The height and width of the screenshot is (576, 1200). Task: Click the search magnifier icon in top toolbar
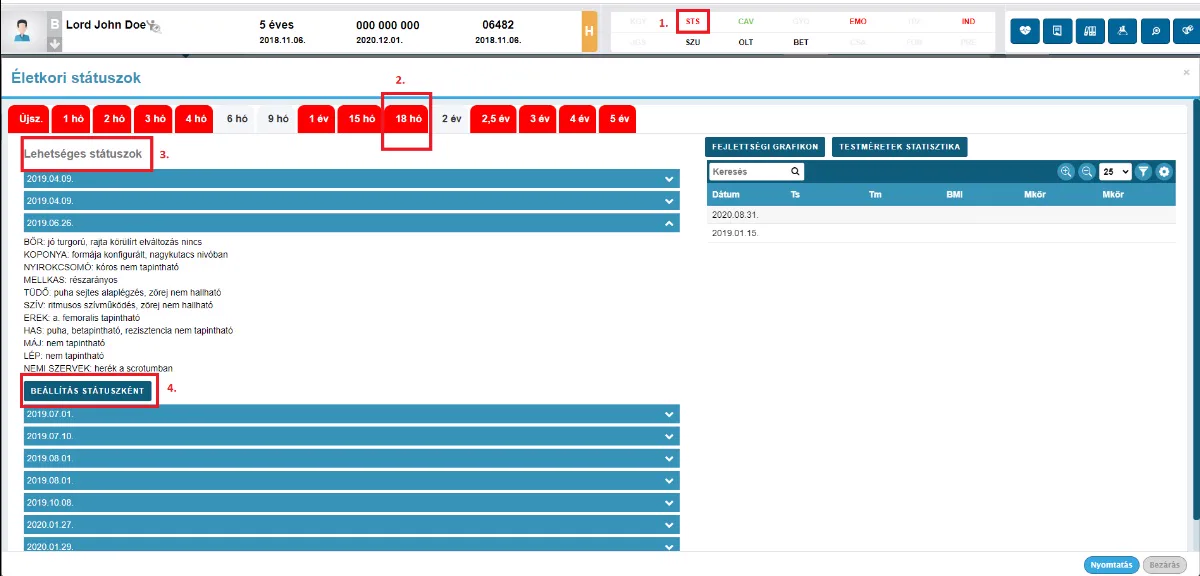tap(1155, 31)
